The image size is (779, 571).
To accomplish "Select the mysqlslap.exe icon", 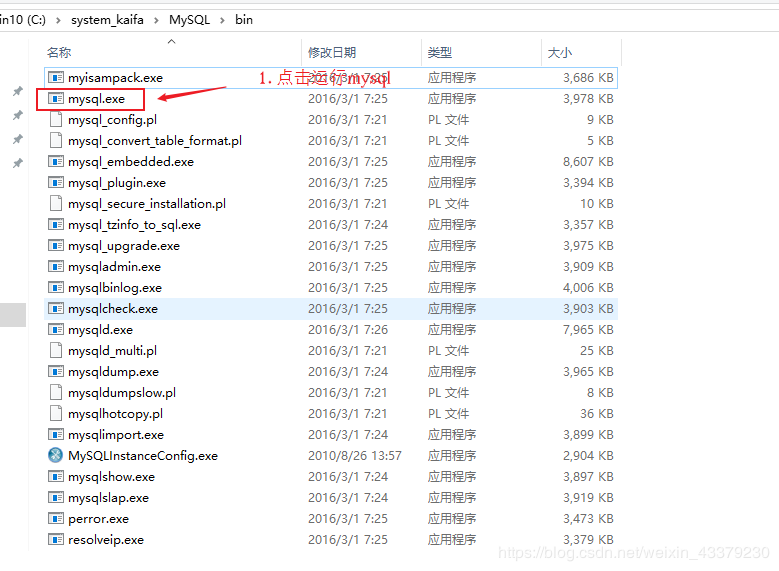I will click(x=56, y=497).
